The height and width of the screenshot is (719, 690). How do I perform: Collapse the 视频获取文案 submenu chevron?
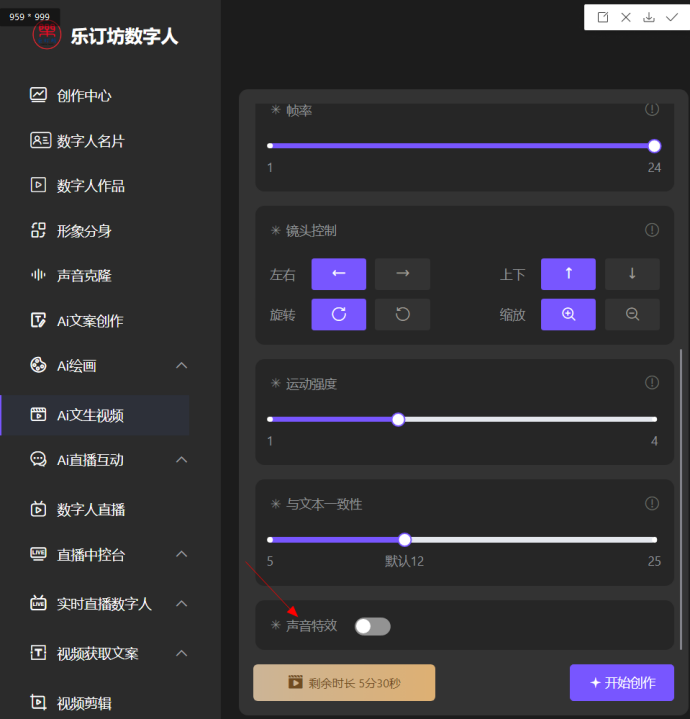click(182, 653)
